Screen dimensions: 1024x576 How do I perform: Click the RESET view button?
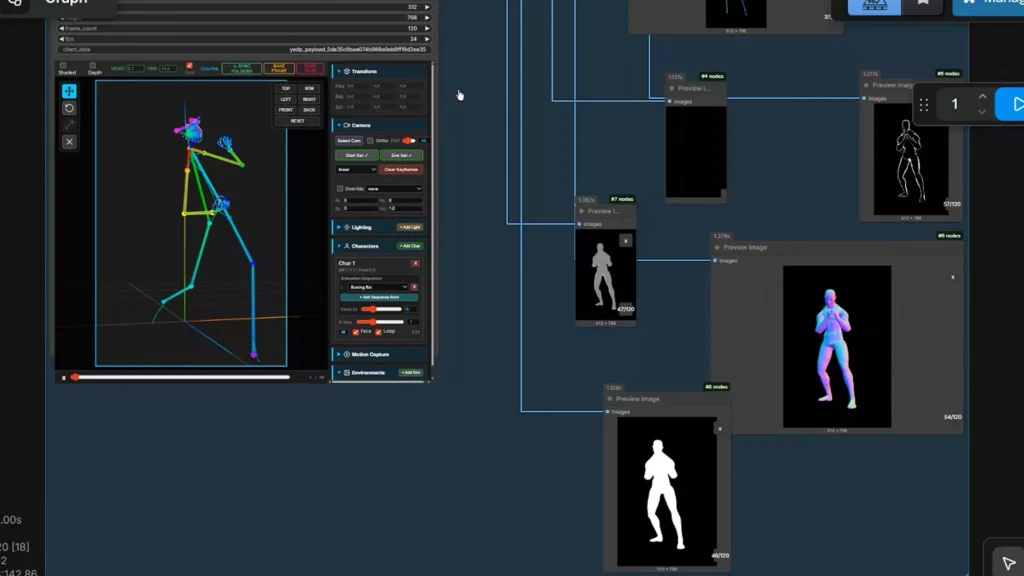(297, 121)
